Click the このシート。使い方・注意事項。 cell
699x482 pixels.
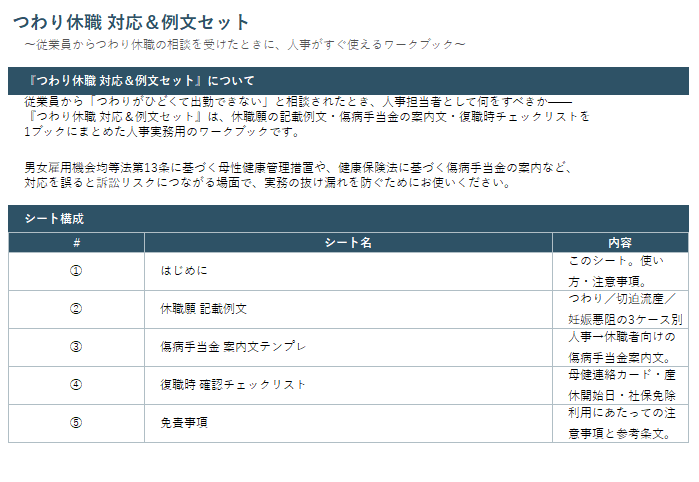coord(620,271)
